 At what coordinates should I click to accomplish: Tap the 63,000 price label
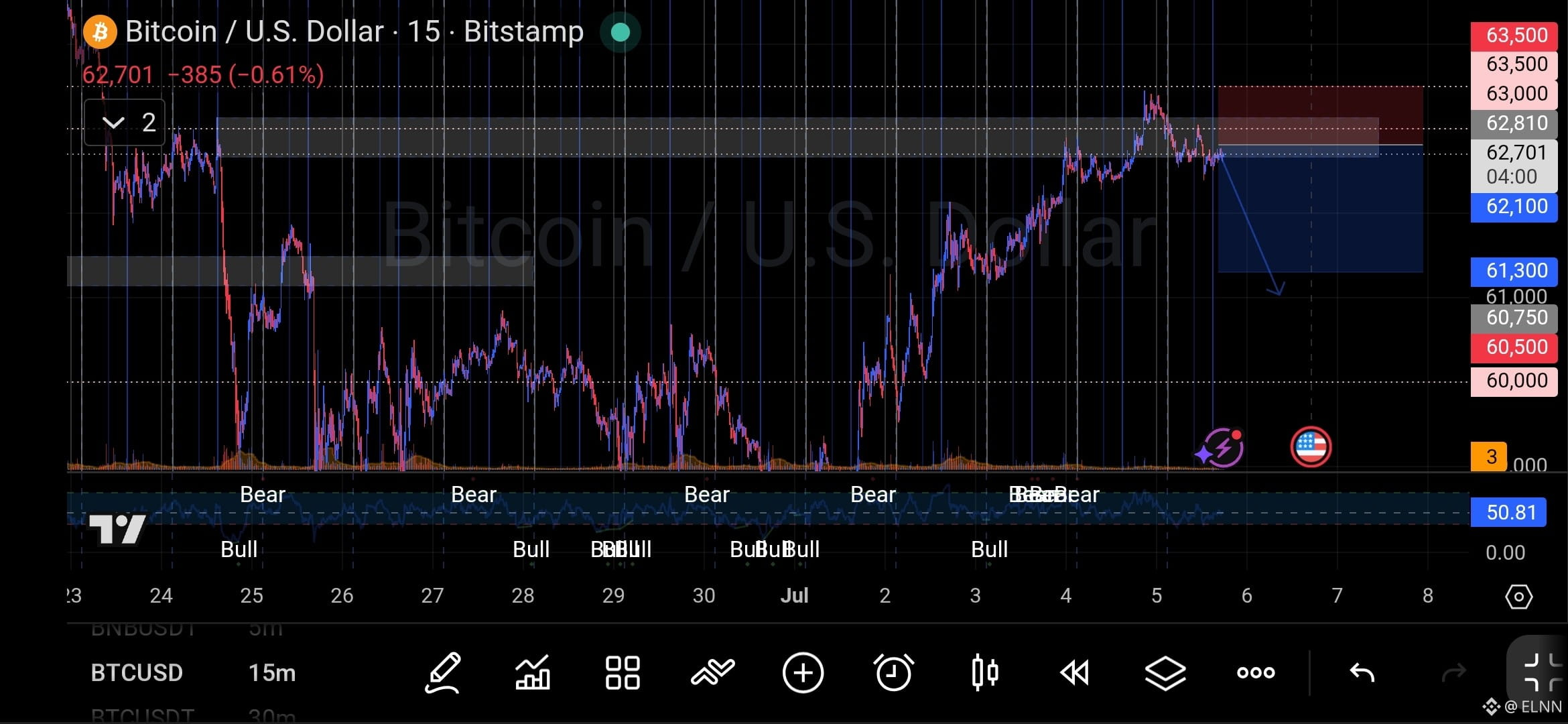coord(1514,93)
